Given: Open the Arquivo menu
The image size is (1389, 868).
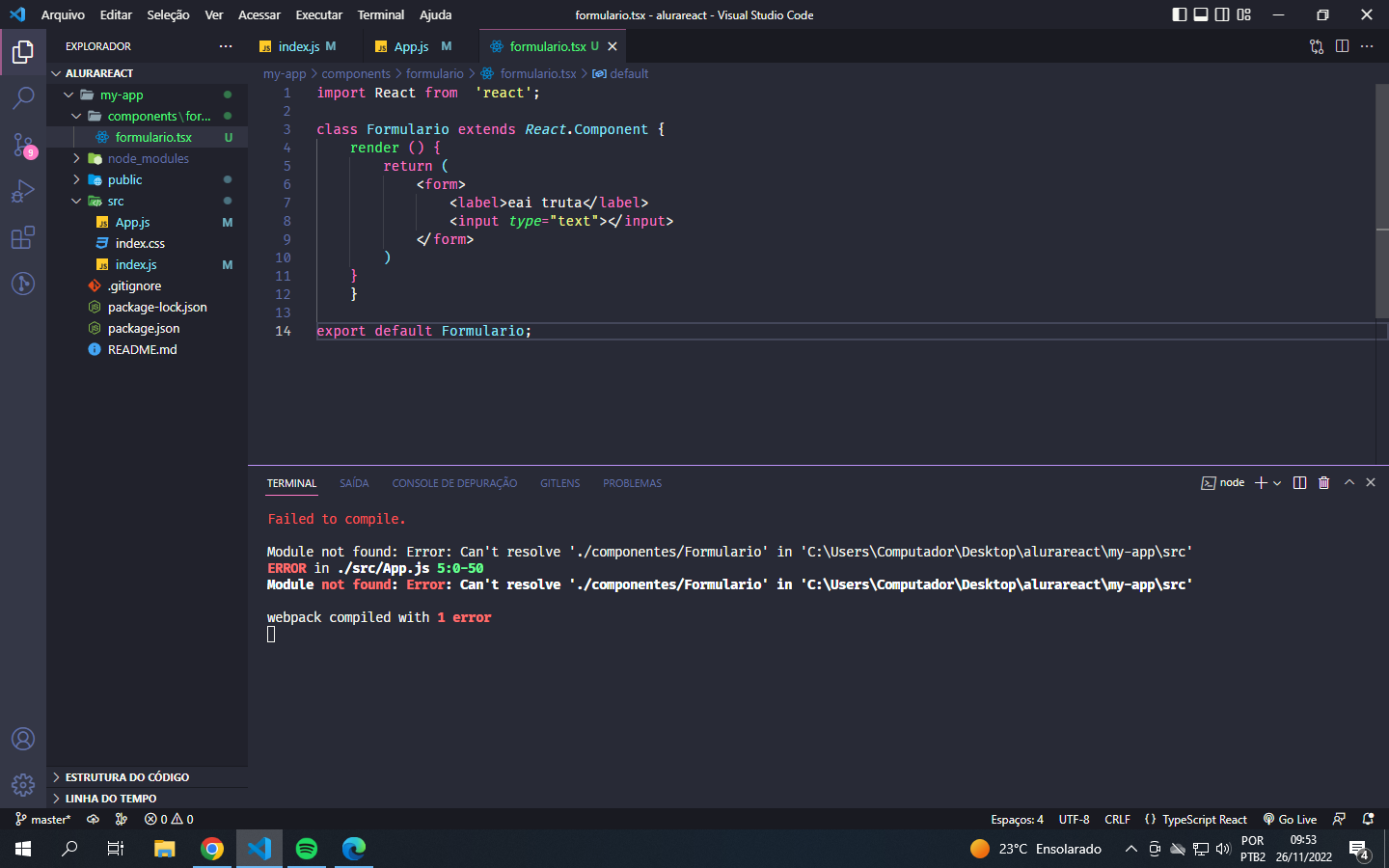Looking at the screenshot, I should click(63, 14).
